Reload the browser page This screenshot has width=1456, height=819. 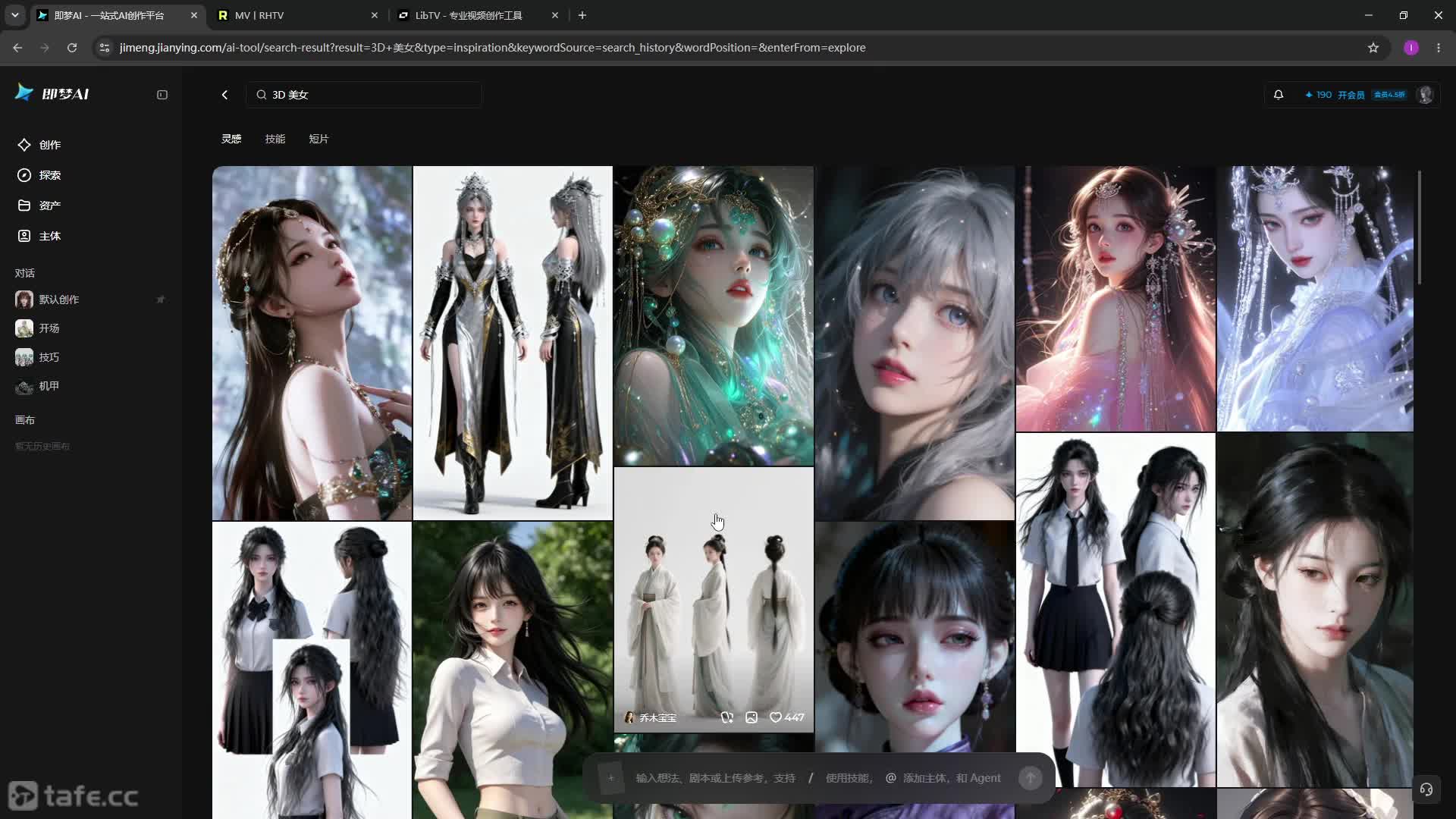click(x=72, y=48)
